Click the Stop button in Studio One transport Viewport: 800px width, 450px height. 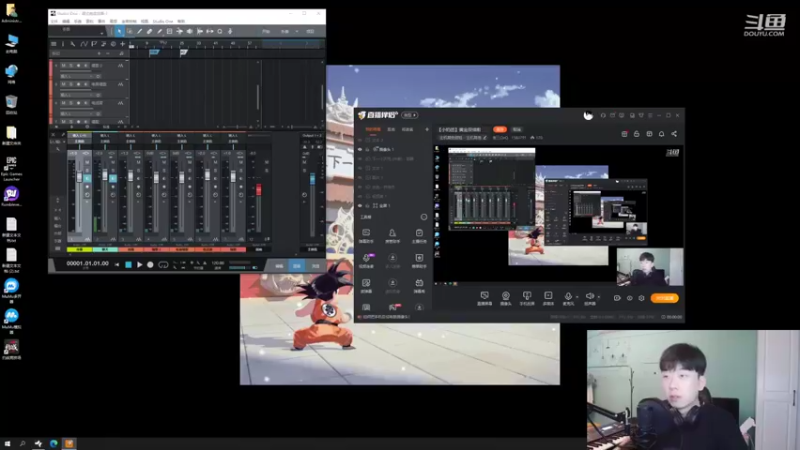pyautogui.click(x=129, y=265)
